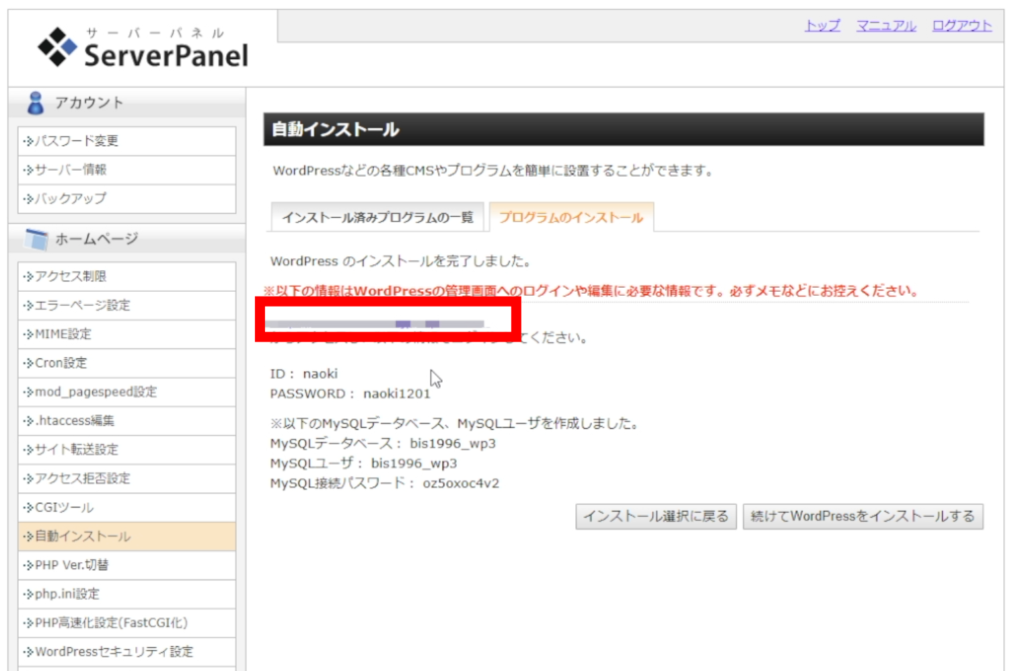Open php.ini設定 menu item
1024x671 pixels.
[x=127, y=593]
